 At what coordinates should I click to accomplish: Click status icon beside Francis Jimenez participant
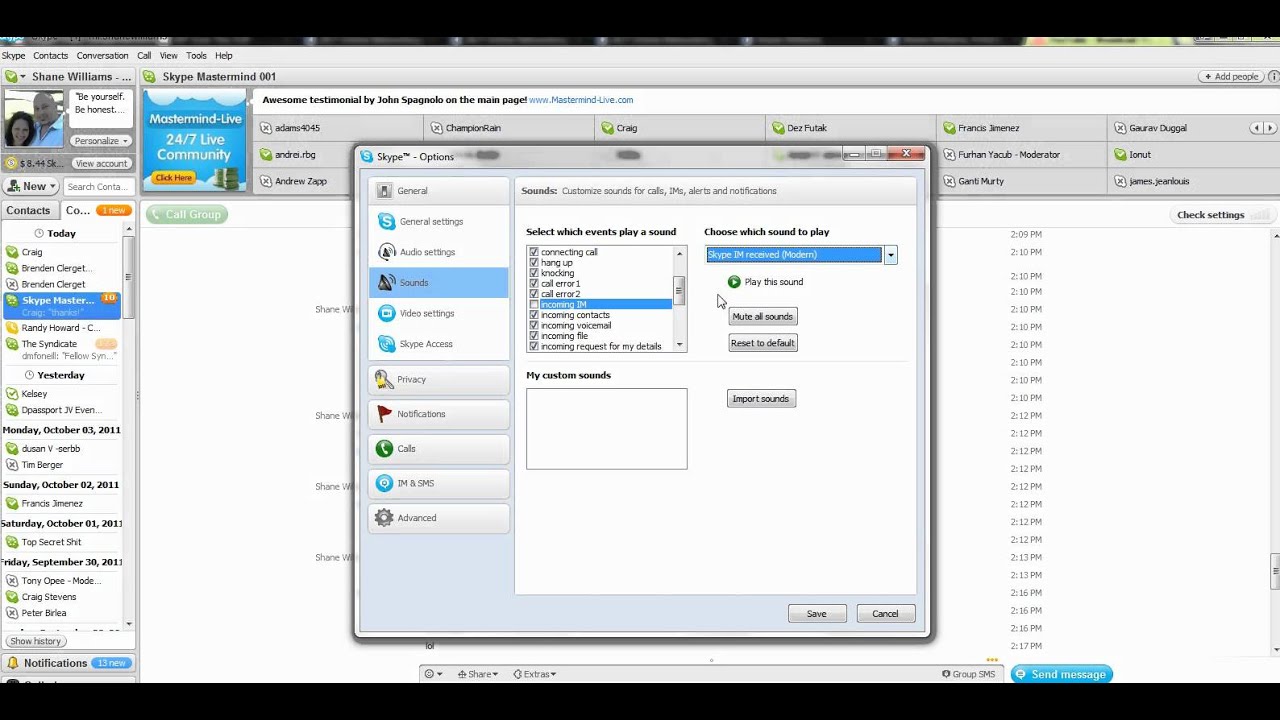[948, 128]
